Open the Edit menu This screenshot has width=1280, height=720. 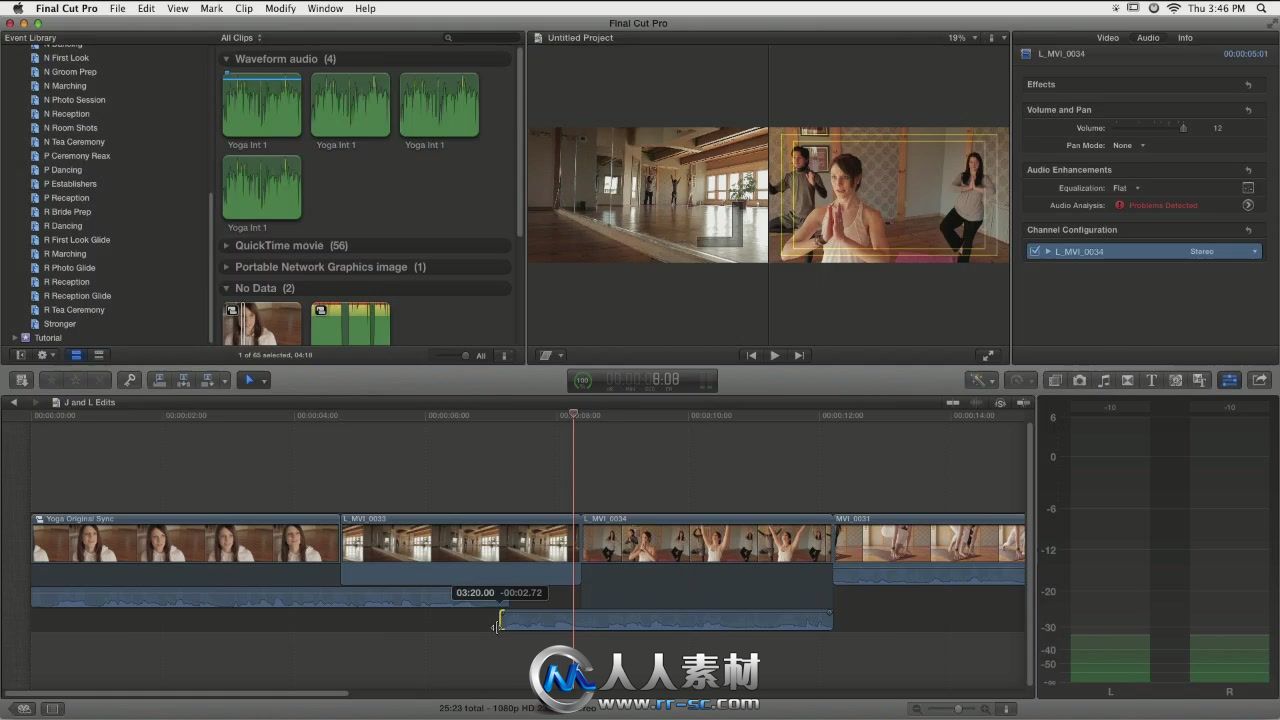point(146,8)
